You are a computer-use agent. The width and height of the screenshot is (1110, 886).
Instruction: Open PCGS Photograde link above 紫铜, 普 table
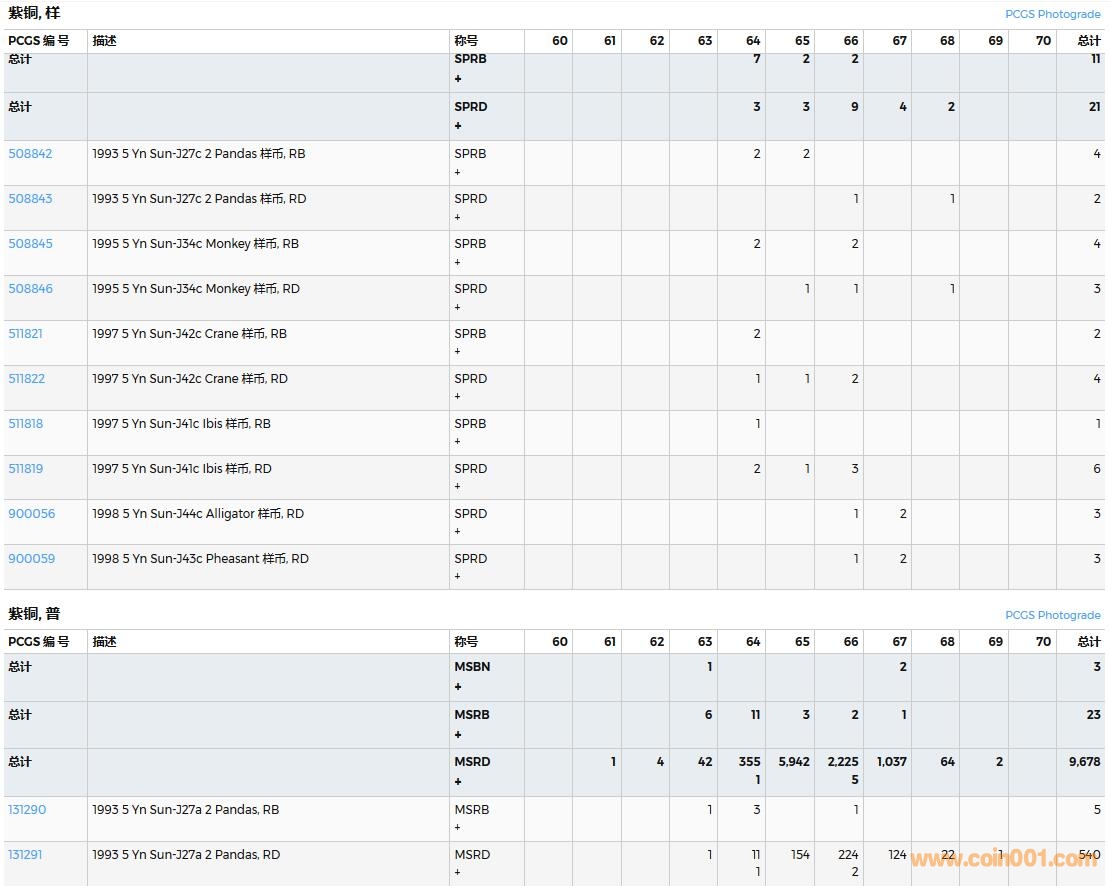pos(1052,616)
